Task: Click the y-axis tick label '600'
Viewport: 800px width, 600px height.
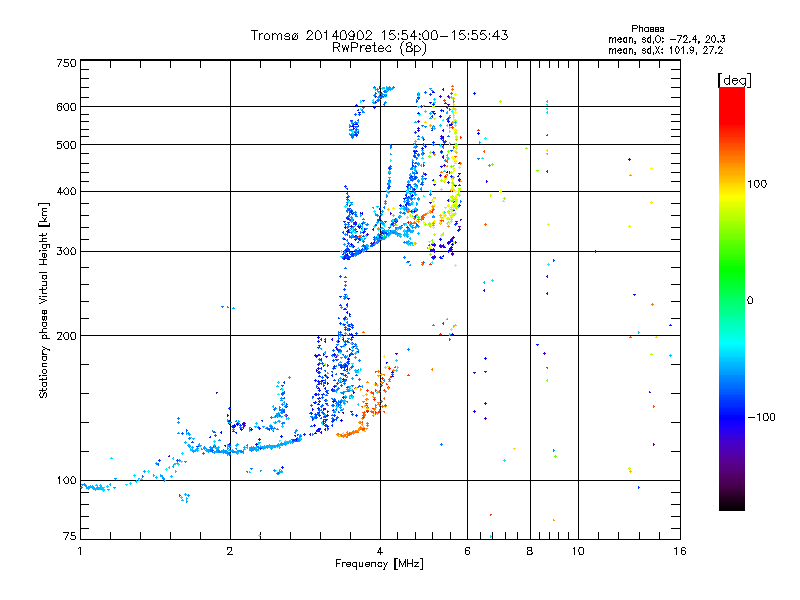Action: [66, 107]
